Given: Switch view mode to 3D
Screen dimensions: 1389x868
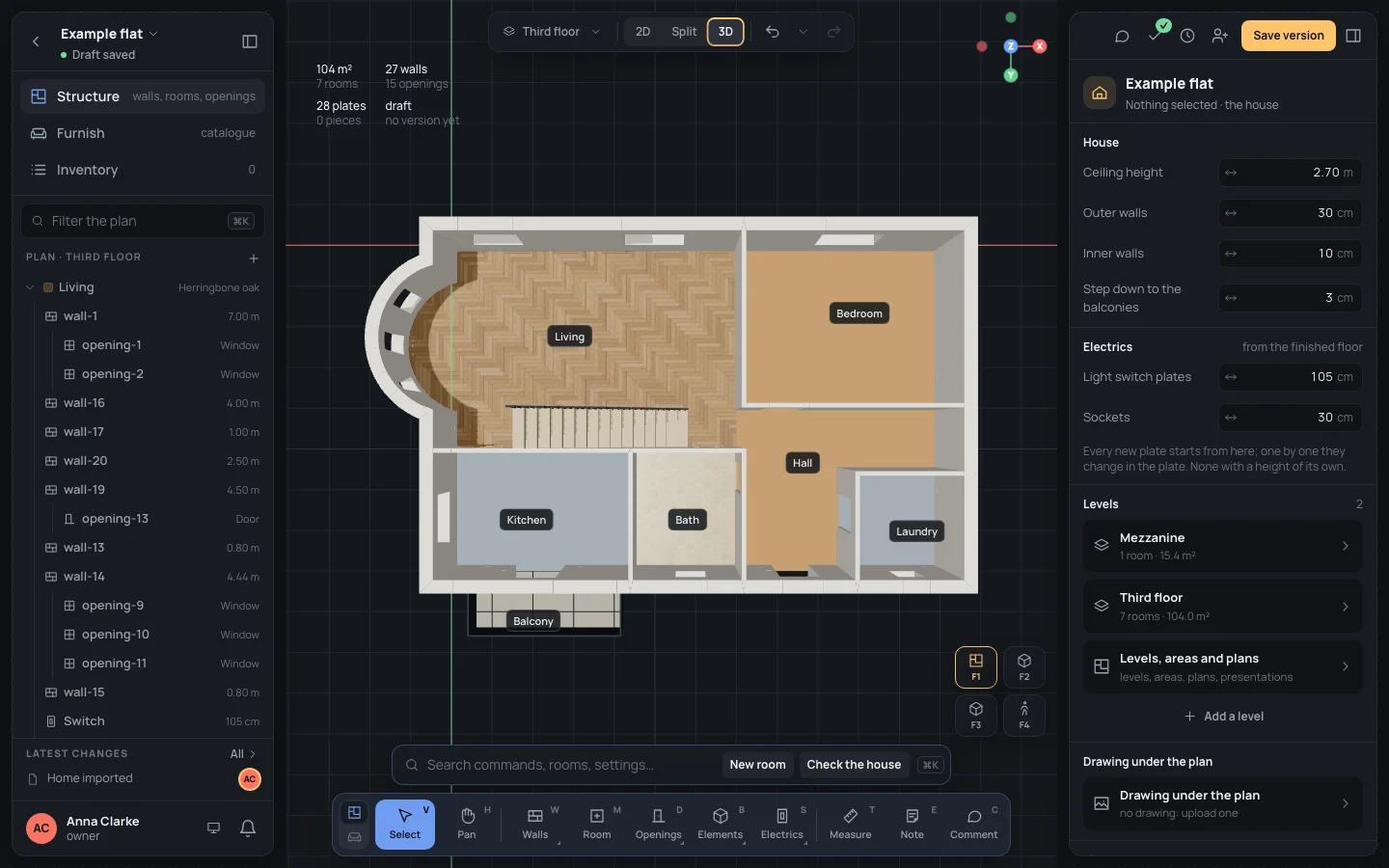Looking at the screenshot, I should pyautogui.click(x=725, y=32).
